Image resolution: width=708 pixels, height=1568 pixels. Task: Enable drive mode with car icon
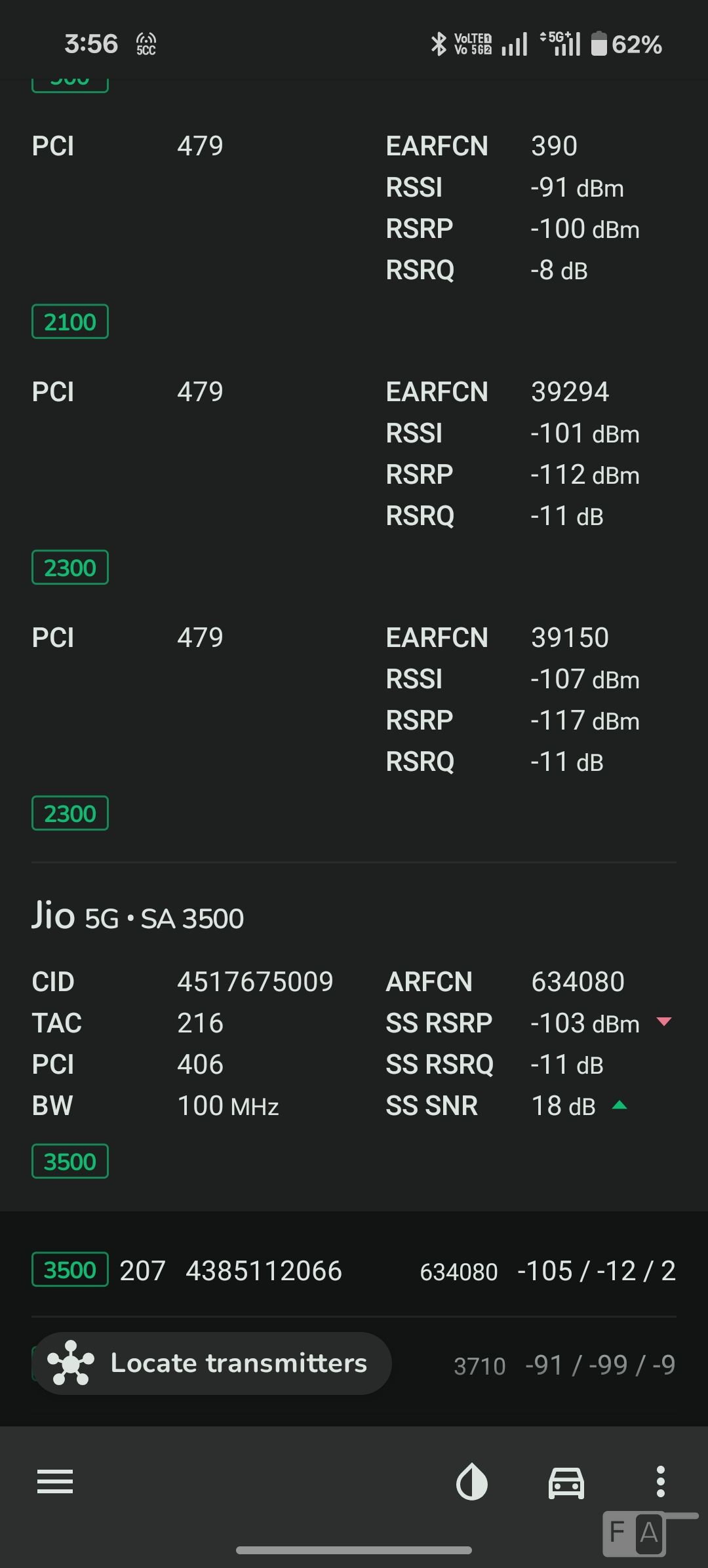click(x=566, y=1482)
